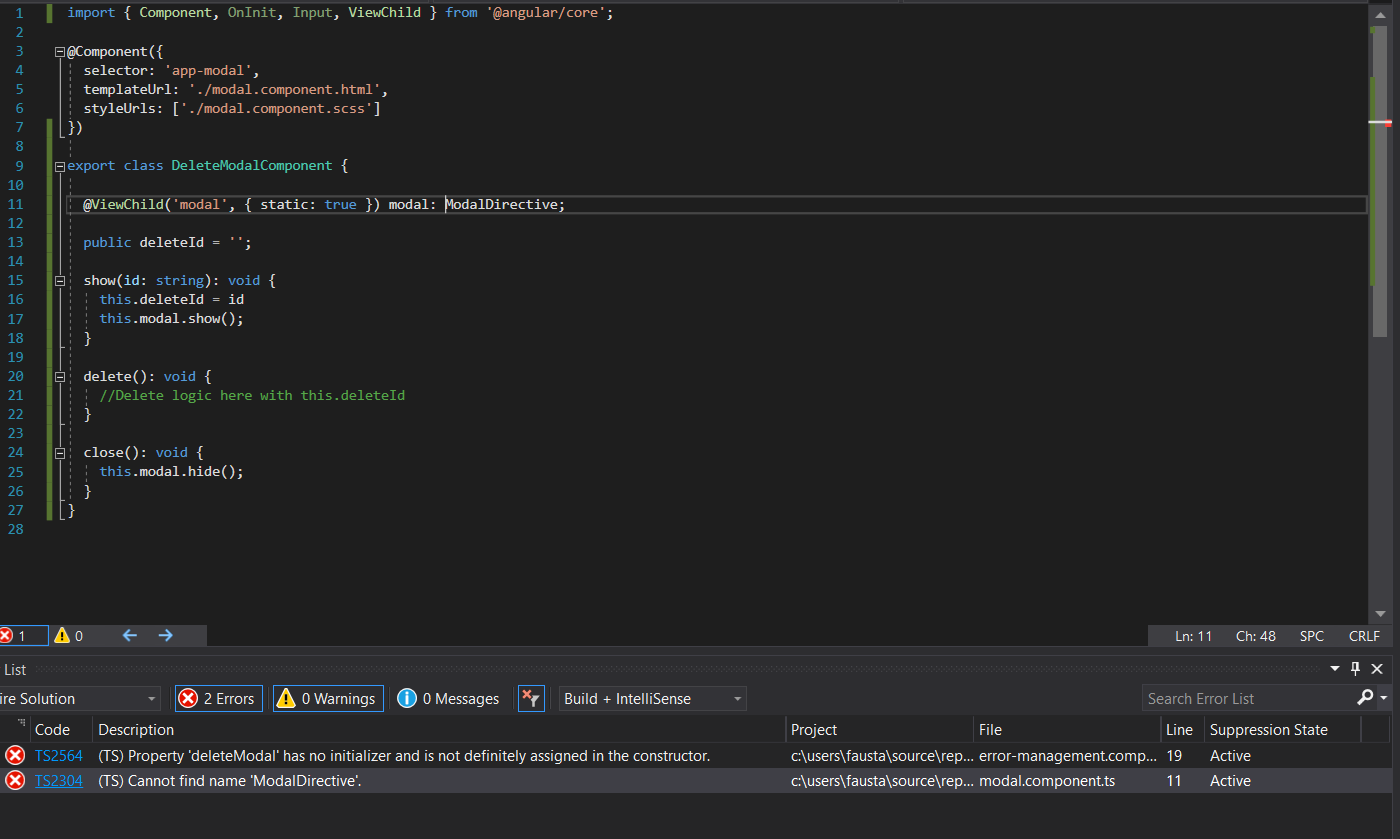Image resolution: width=1400 pixels, height=839 pixels.
Task: Navigate to previous issue with the left arrow
Action: (129, 635)
